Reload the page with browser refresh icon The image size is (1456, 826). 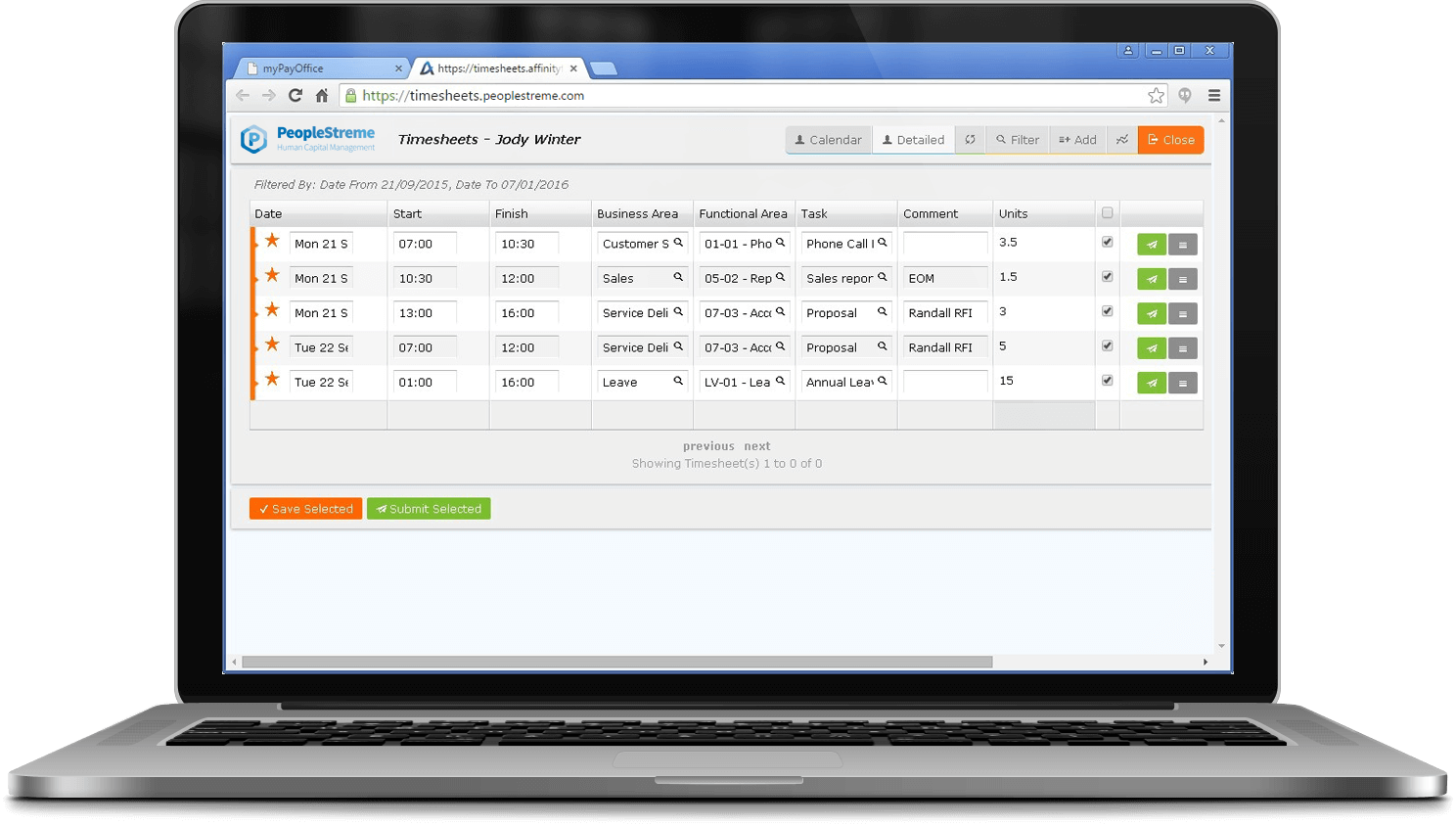coord(296,96)
